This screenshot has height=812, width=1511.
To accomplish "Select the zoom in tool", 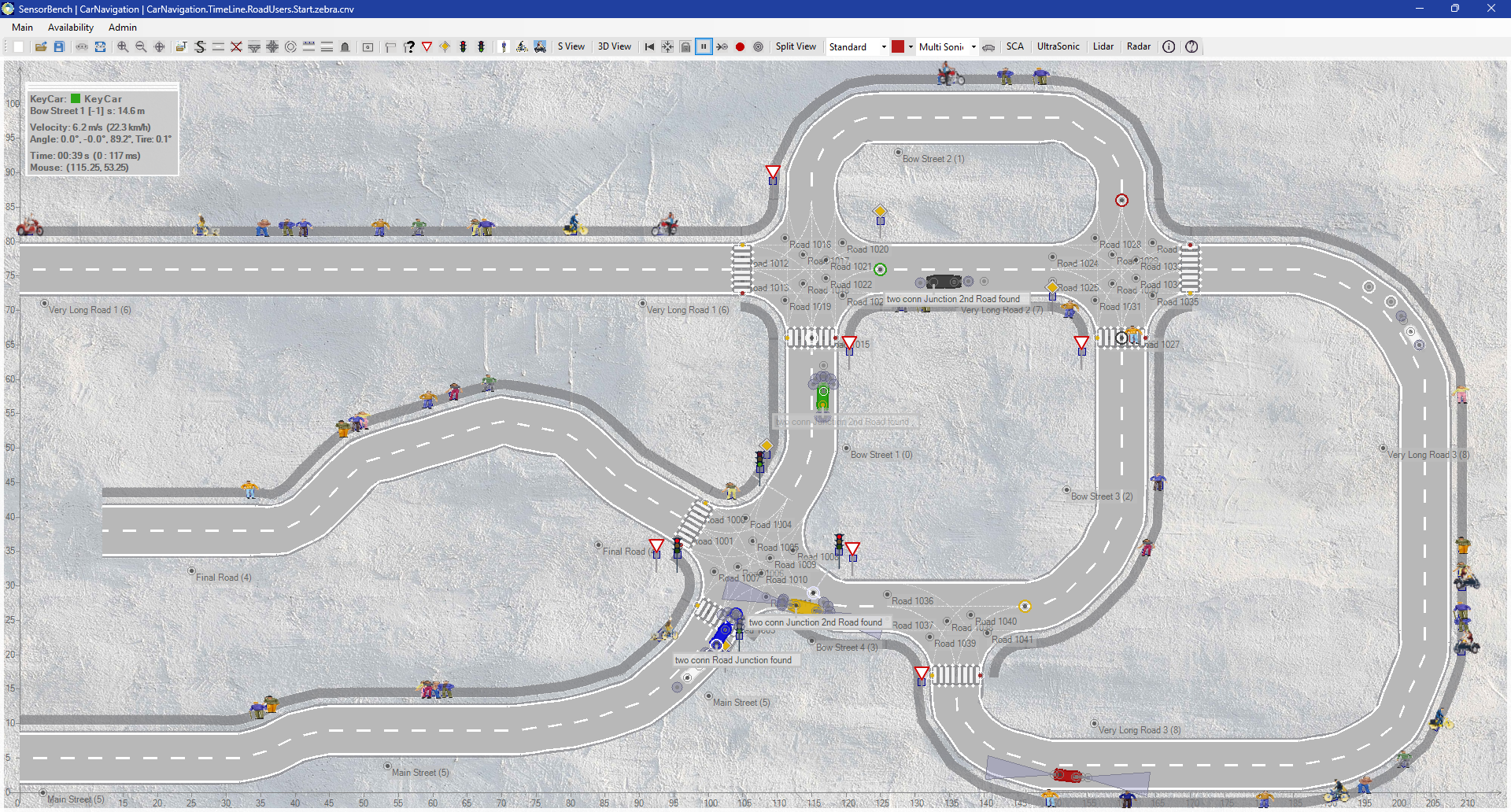I will point(123,46).
